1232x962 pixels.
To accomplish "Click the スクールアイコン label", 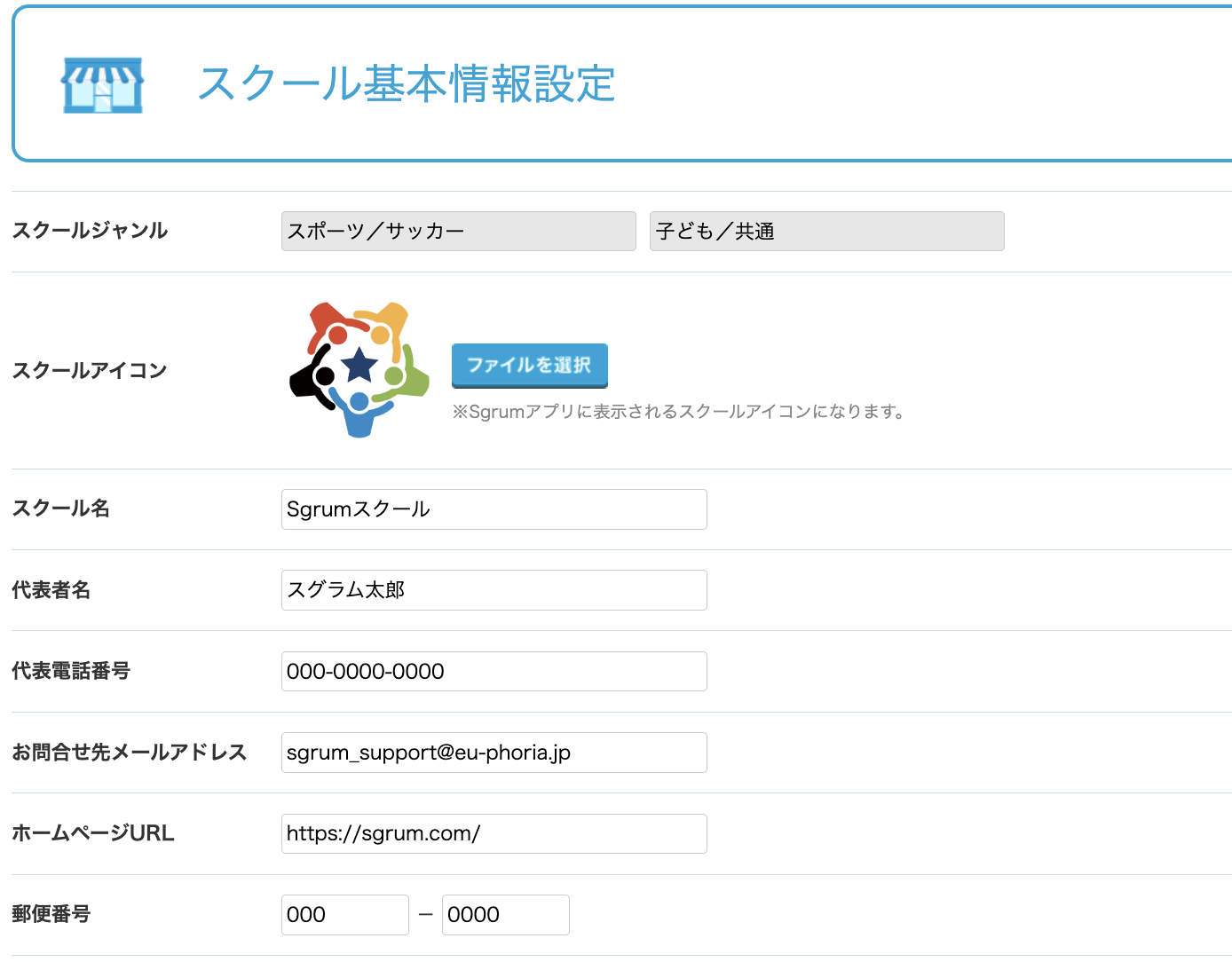I will coord(90,370).
